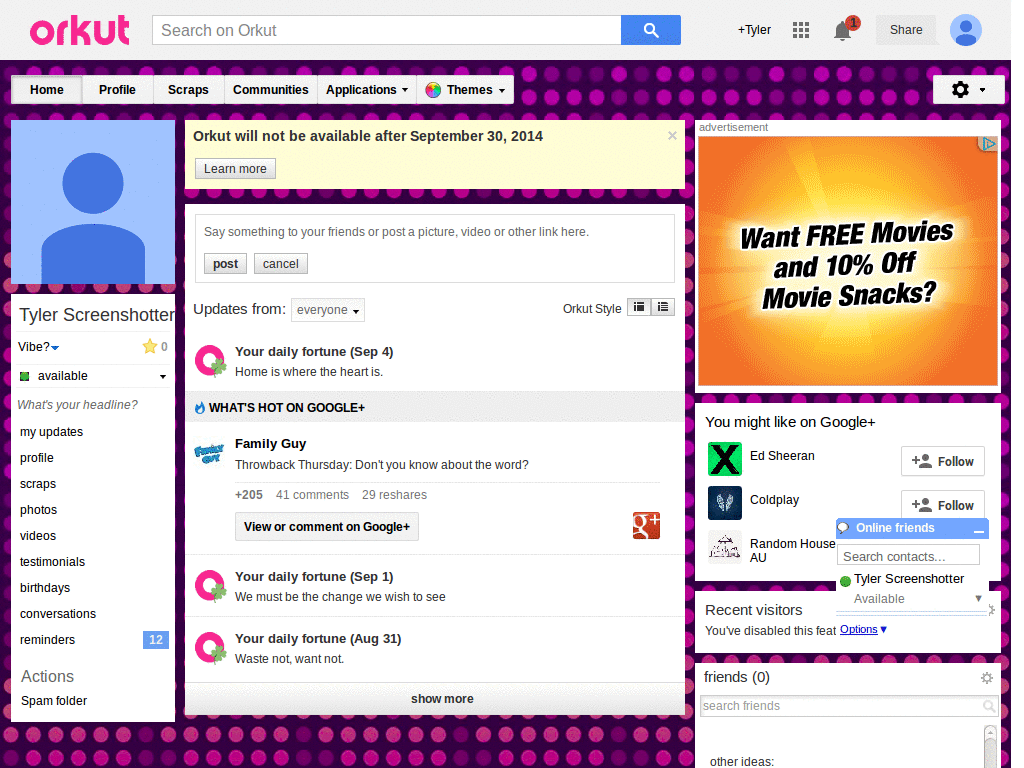This screenshot has height=768, width=1024.
Task: Click in the 'Search contacts' field
Action: click(x=907, y=554)
